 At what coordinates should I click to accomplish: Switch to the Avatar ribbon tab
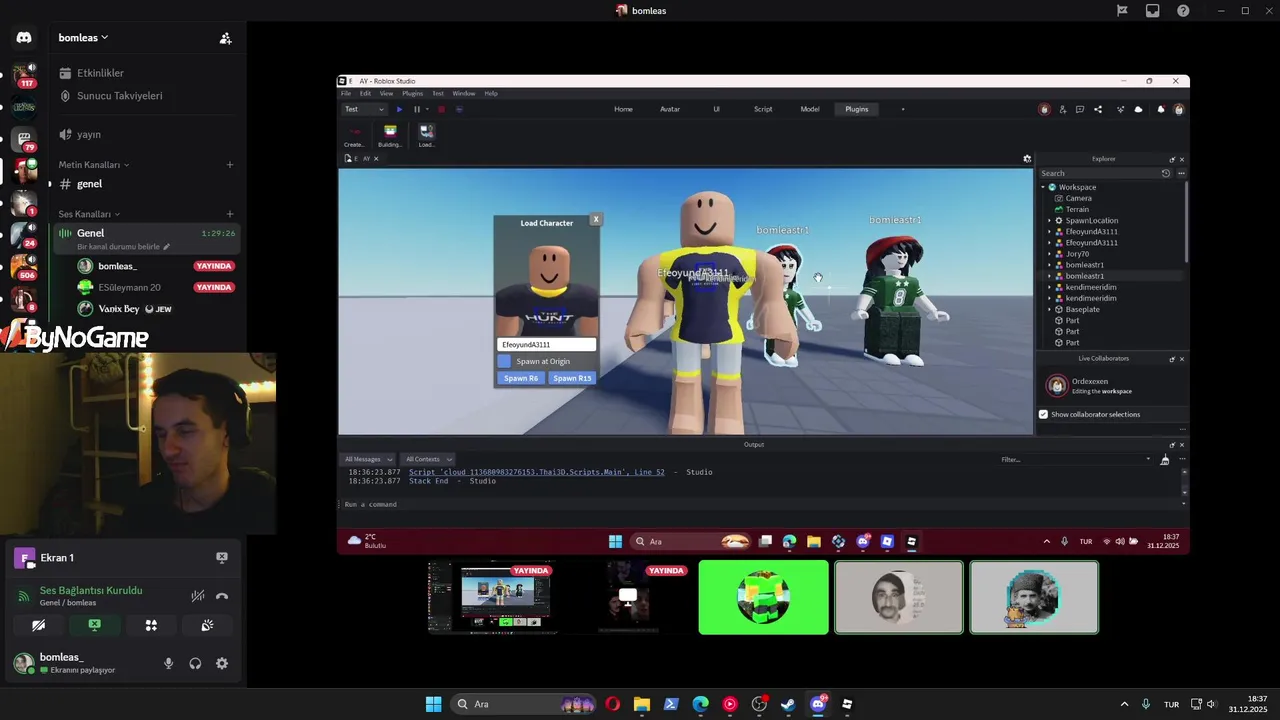click(x=670, y=109)
